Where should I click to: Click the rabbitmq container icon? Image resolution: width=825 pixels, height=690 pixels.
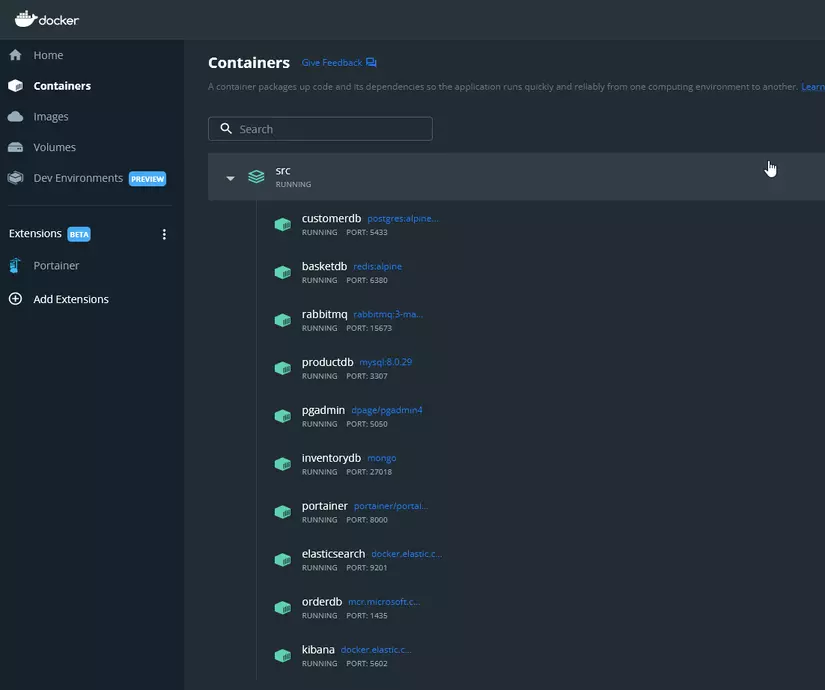pos(283,321)
